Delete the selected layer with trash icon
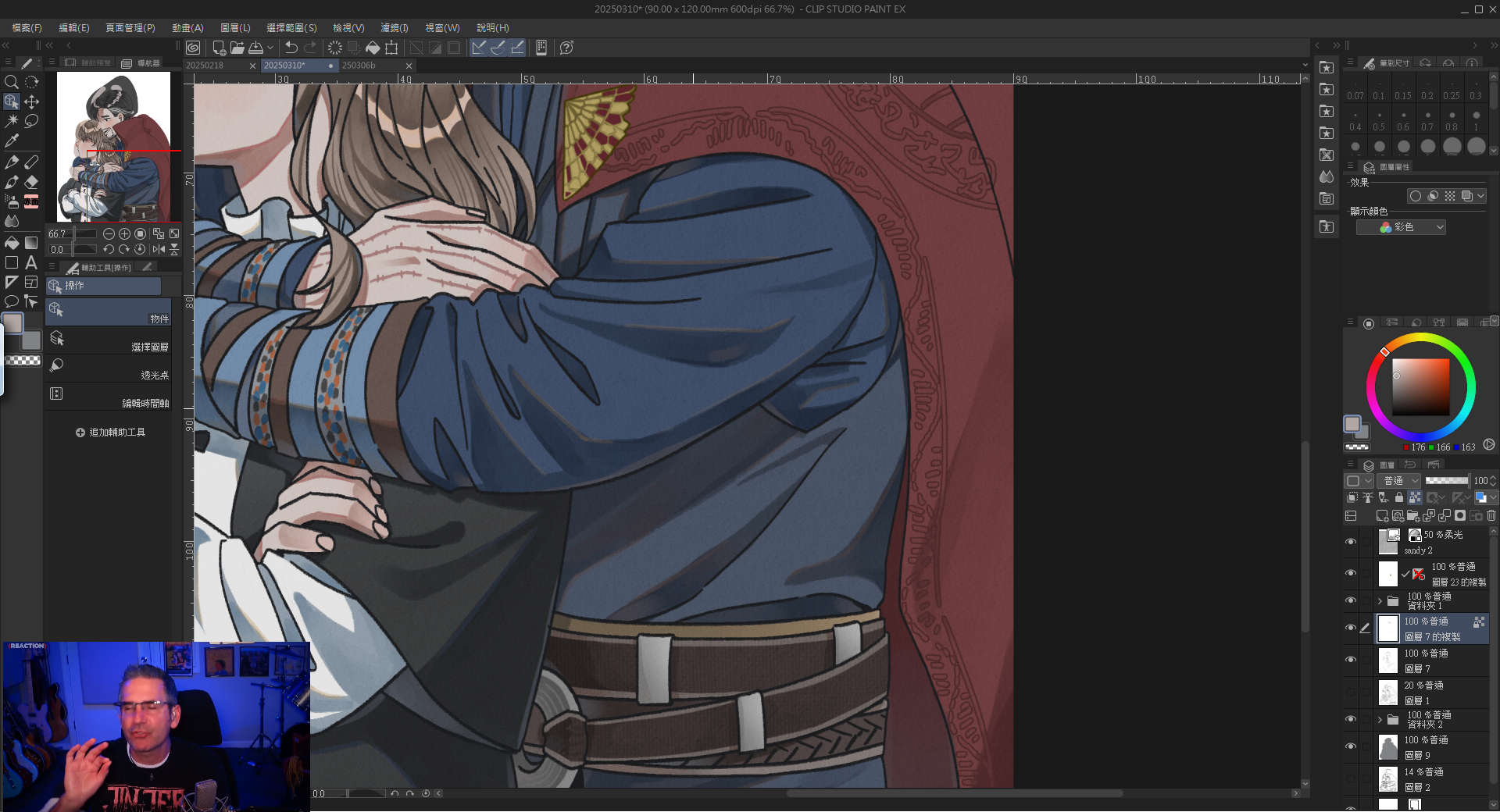1500x812 pixels. (1491, 515)
